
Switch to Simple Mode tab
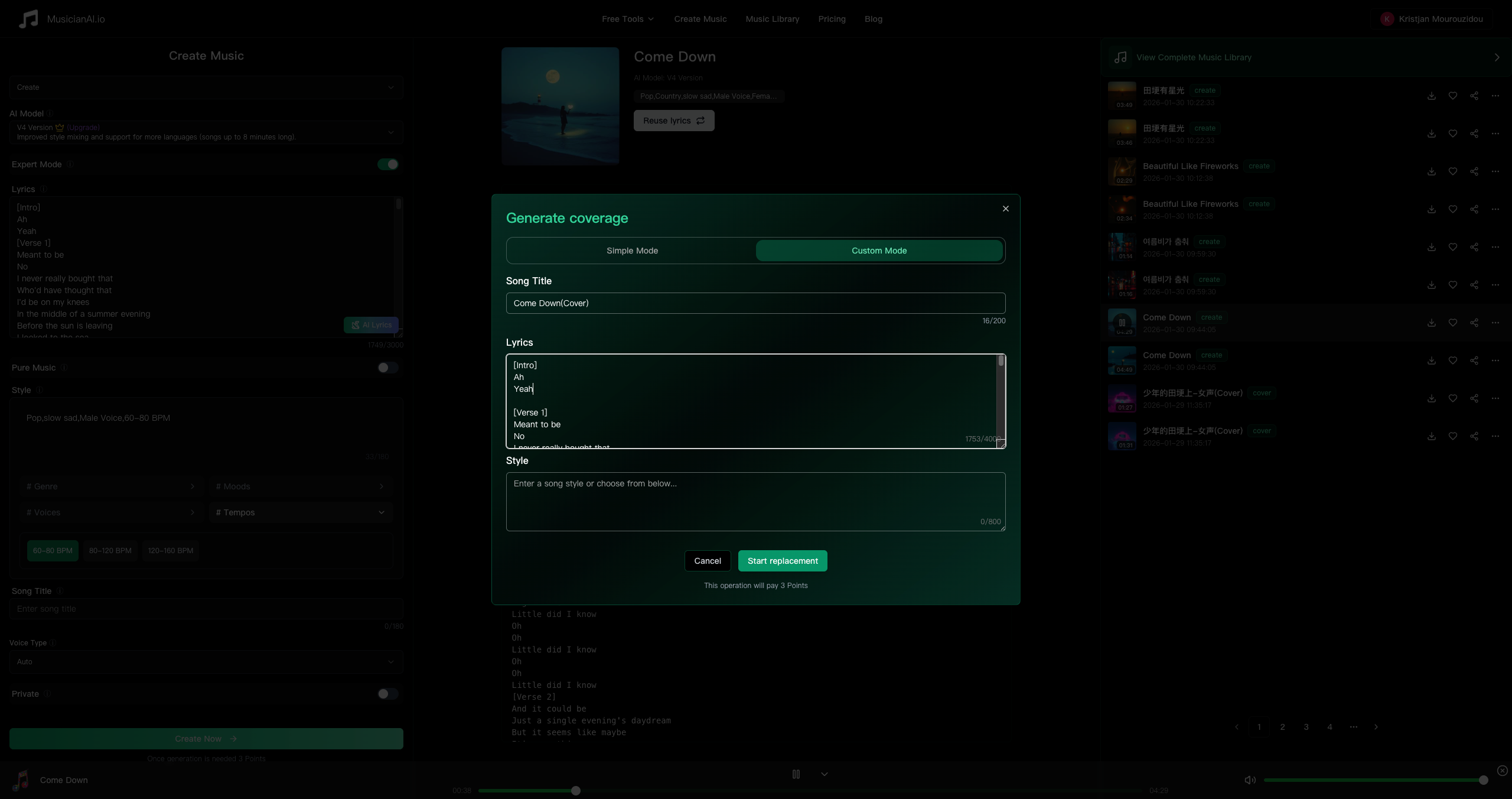tap(632, 251)
